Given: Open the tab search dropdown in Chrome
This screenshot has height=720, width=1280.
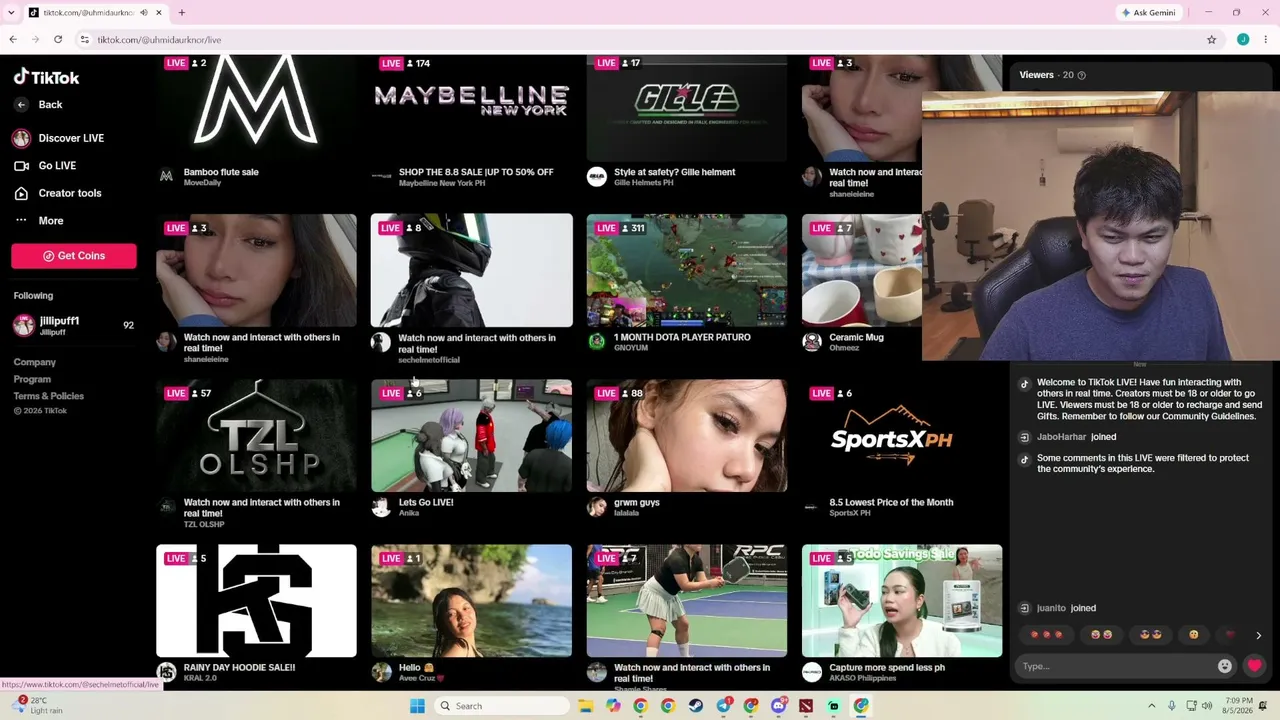Looking at the screenshot, I should point(13,13).
